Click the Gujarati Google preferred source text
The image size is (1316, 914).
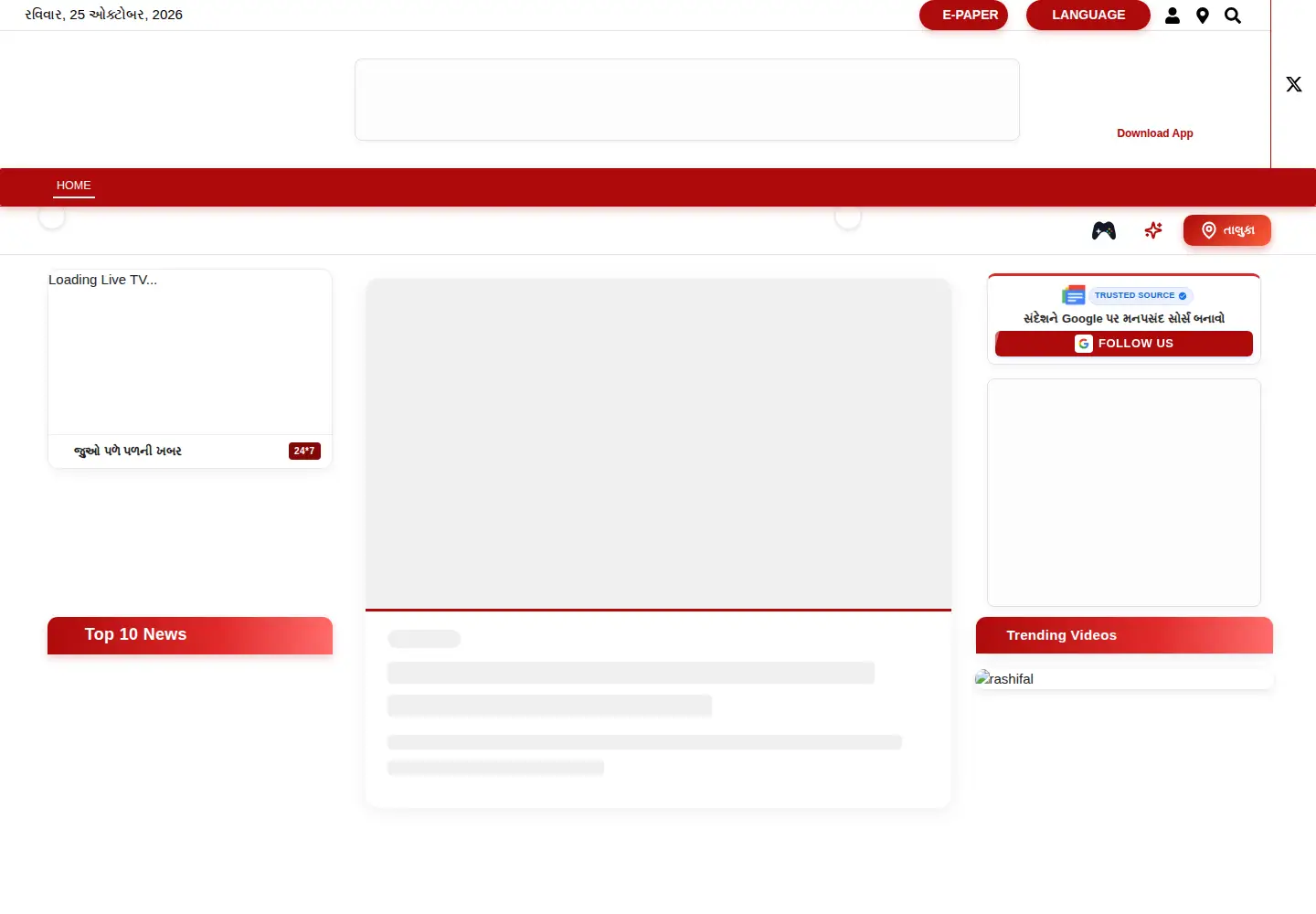[x=1124, y=318]
